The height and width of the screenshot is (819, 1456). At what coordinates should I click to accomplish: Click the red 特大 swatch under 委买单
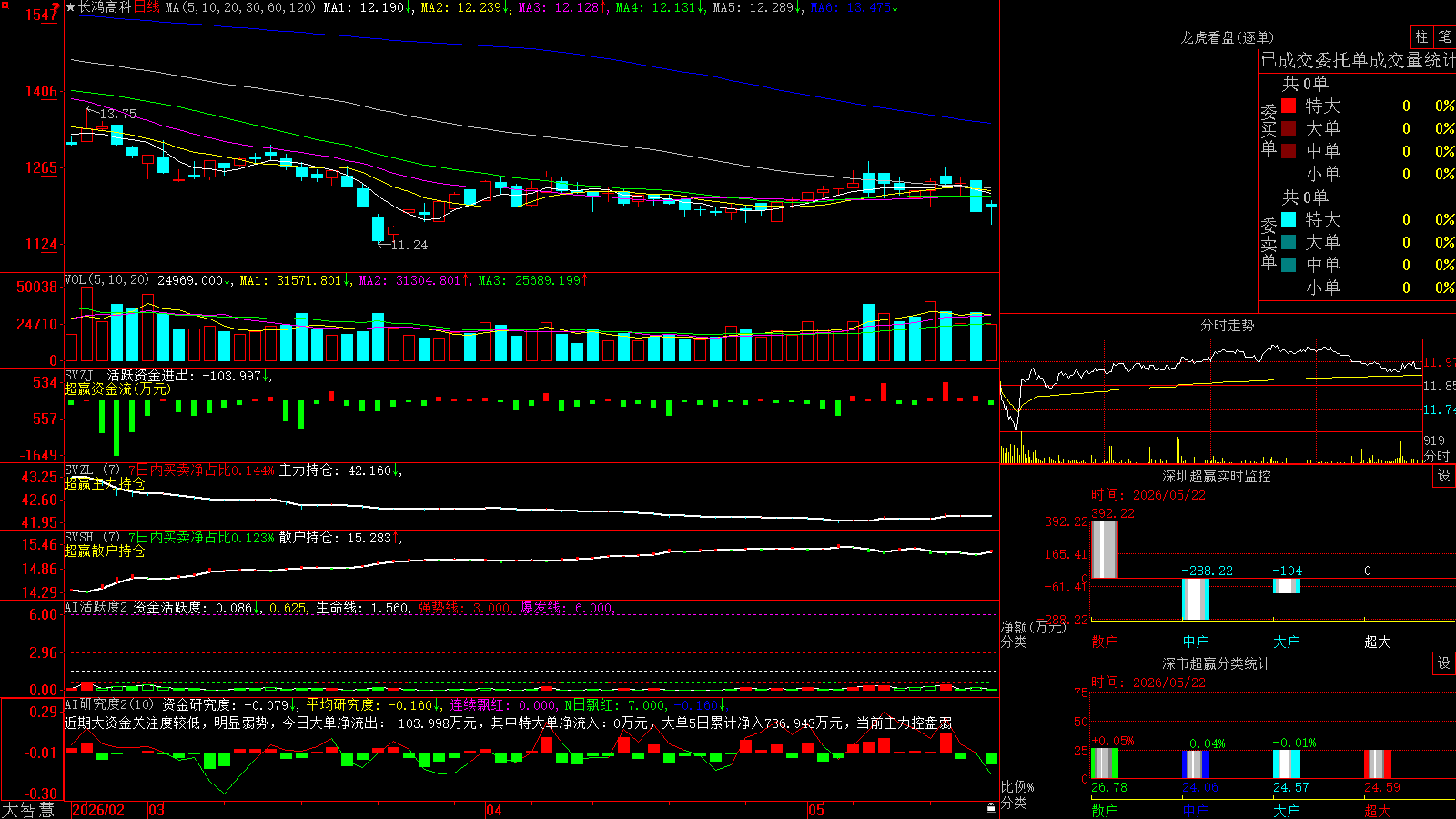1289,106
